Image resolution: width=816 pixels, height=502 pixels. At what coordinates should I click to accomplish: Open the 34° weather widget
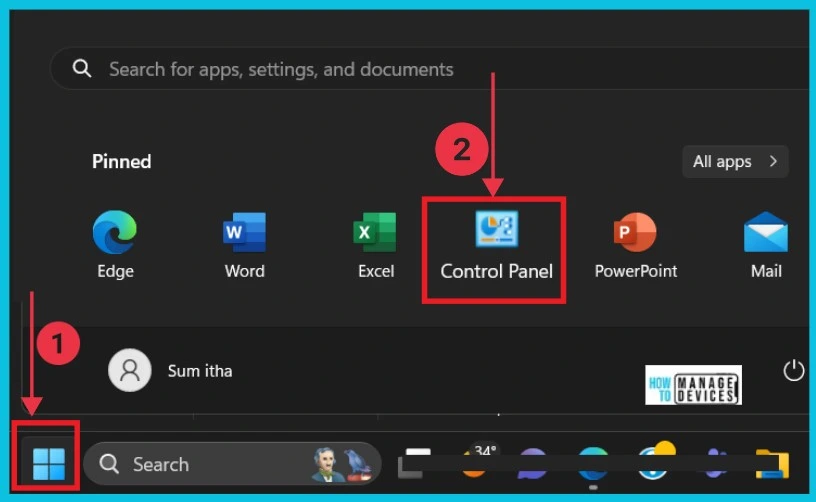[479, 461]
